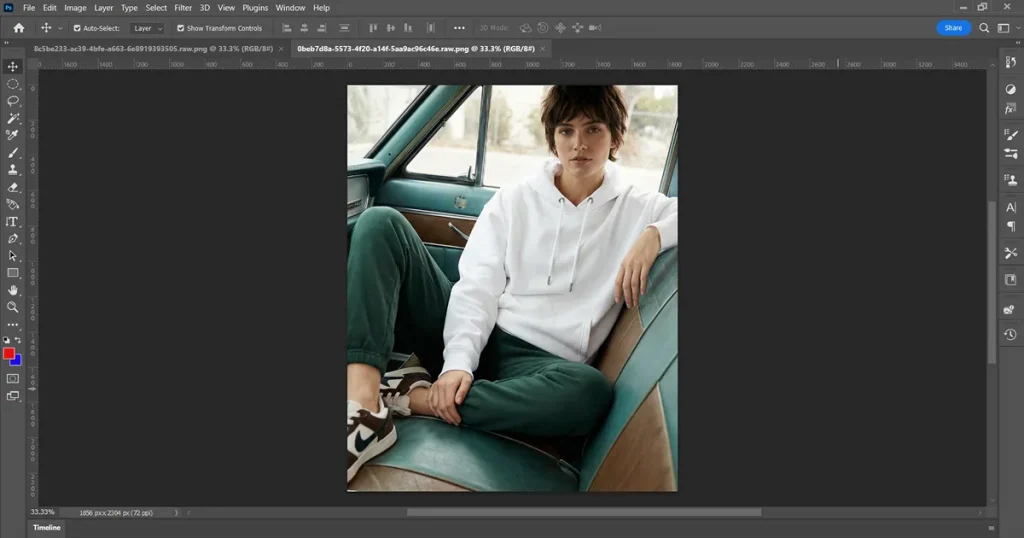This screenshot has height=538, width=1024.
Task: Activate the Zoom tool in the toolbar
Action: (x=13, y=307)
